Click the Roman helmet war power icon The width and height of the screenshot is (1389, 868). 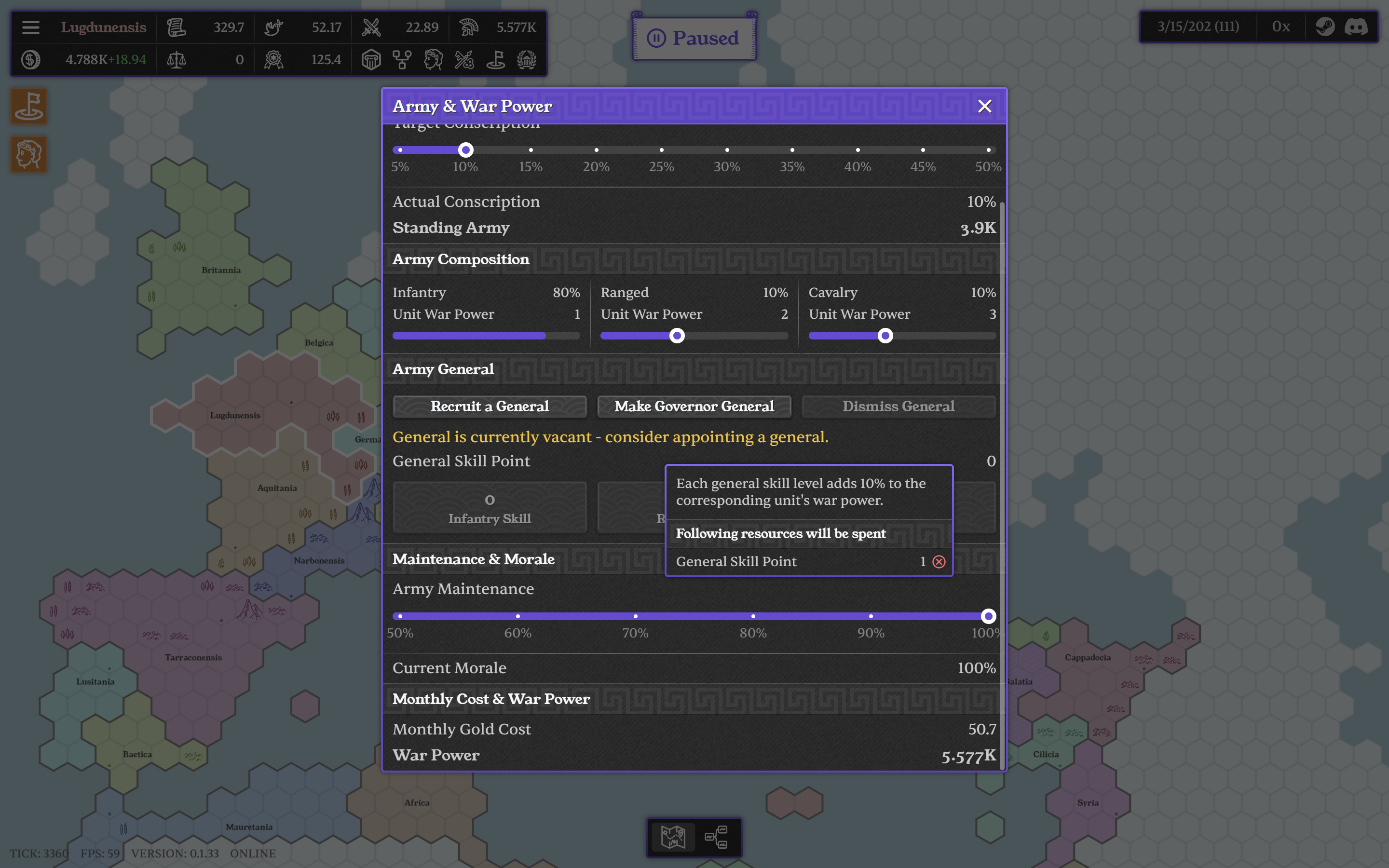(468, 27)
